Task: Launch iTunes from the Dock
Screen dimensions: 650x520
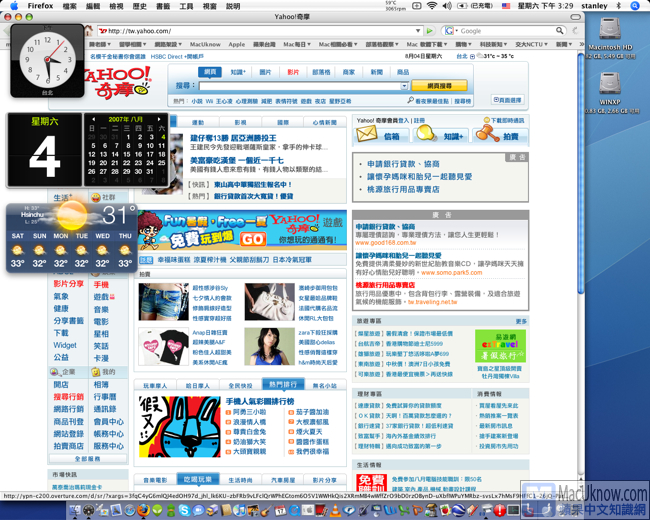Action: [x=239, y=510]
